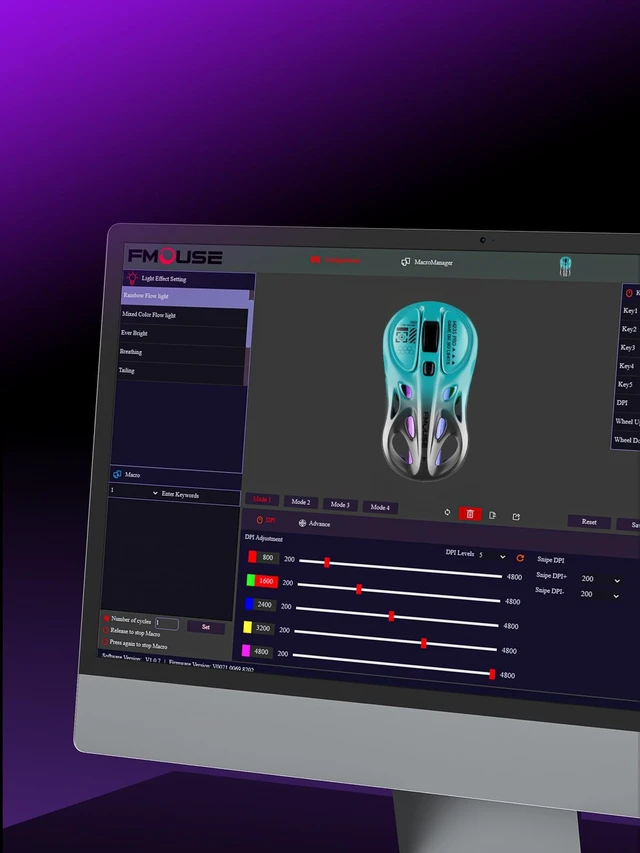The width and height of the screenshot is (640, 853).
Task: Open the Advance settings tab
Action: tap(314, 523)
